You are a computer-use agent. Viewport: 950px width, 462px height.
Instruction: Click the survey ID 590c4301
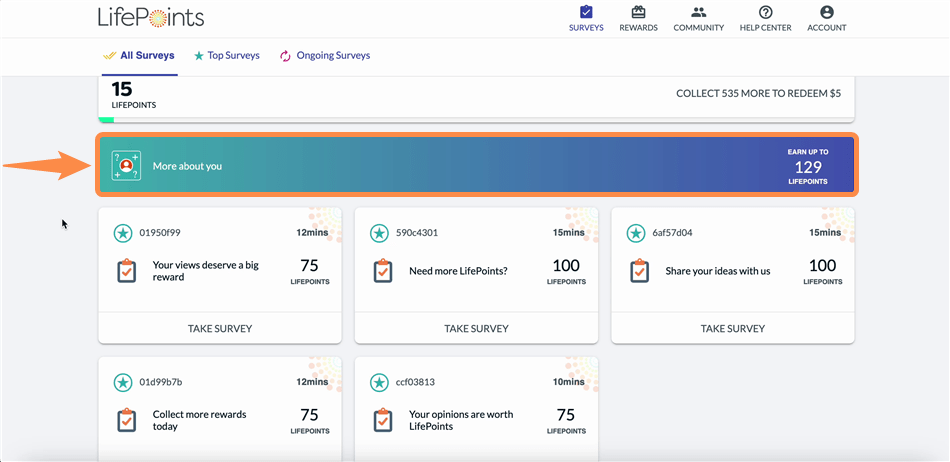[x=417, y=233]
